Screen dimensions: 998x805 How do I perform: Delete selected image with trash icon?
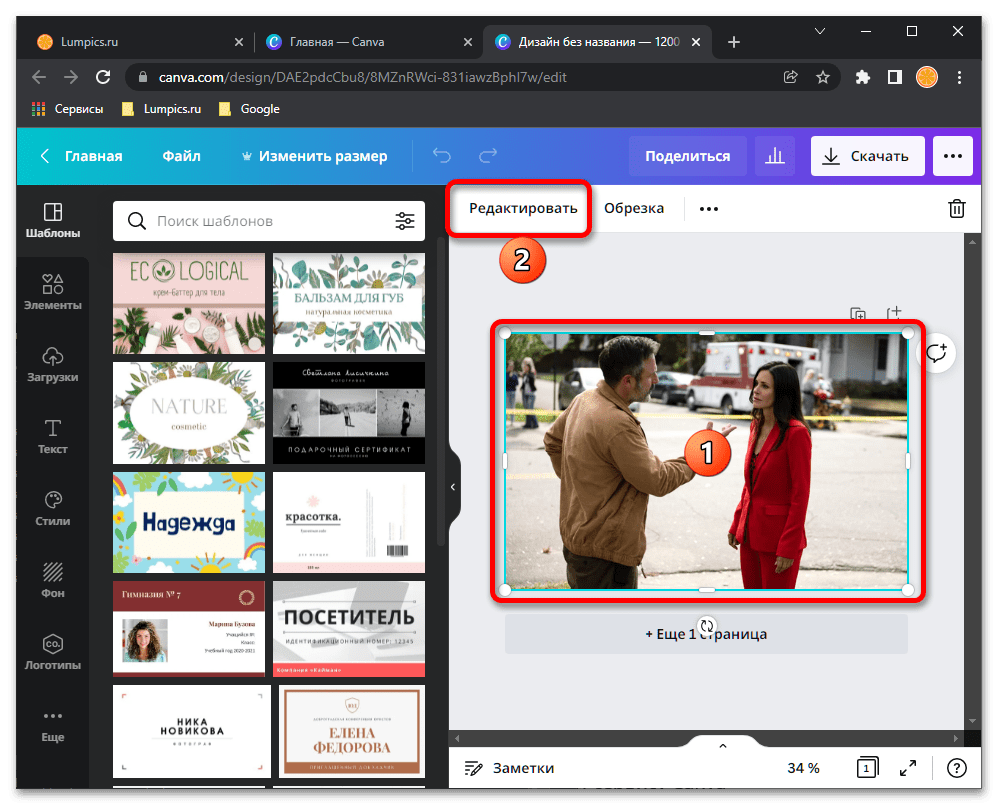[956, 209]
